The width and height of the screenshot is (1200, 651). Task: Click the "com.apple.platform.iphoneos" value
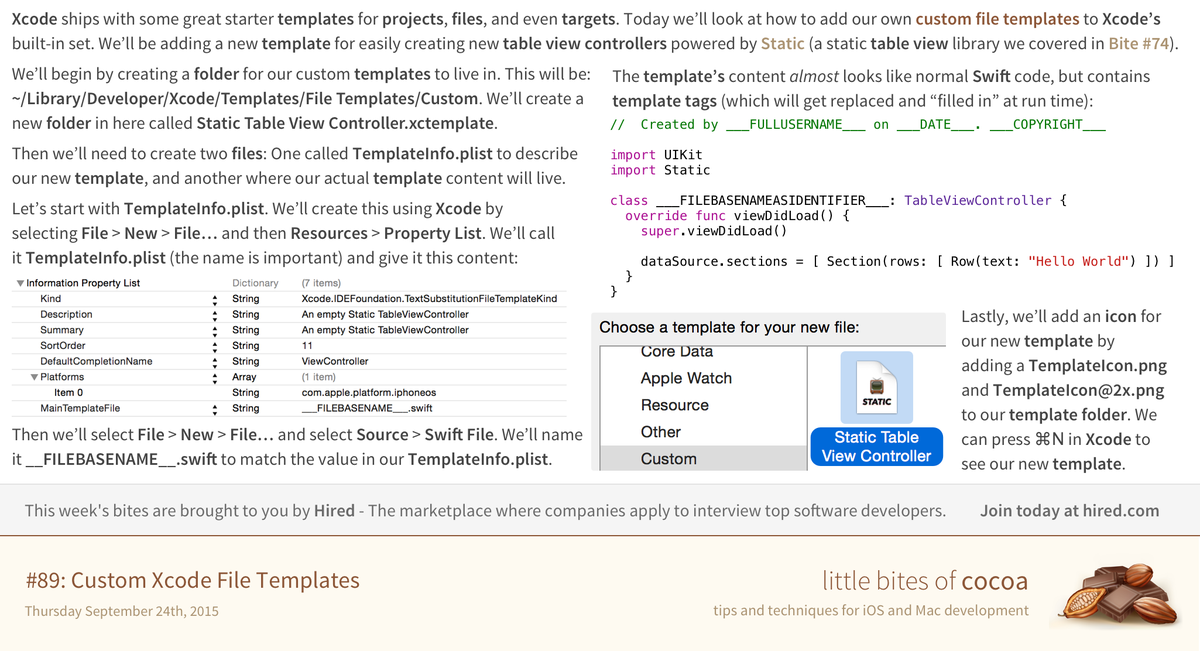(369, 393)
